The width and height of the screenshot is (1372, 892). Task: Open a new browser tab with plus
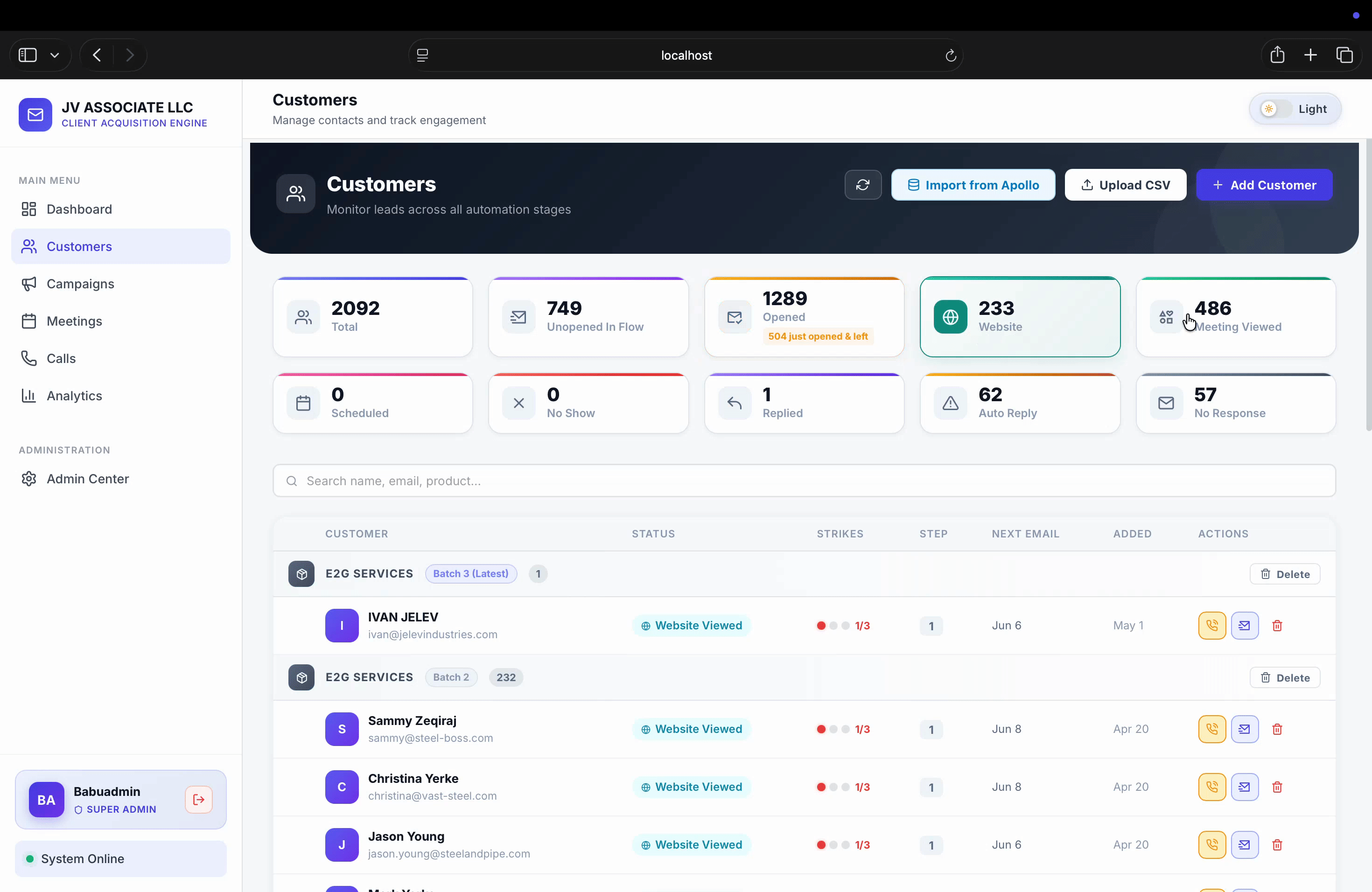tap(1310, 55)
